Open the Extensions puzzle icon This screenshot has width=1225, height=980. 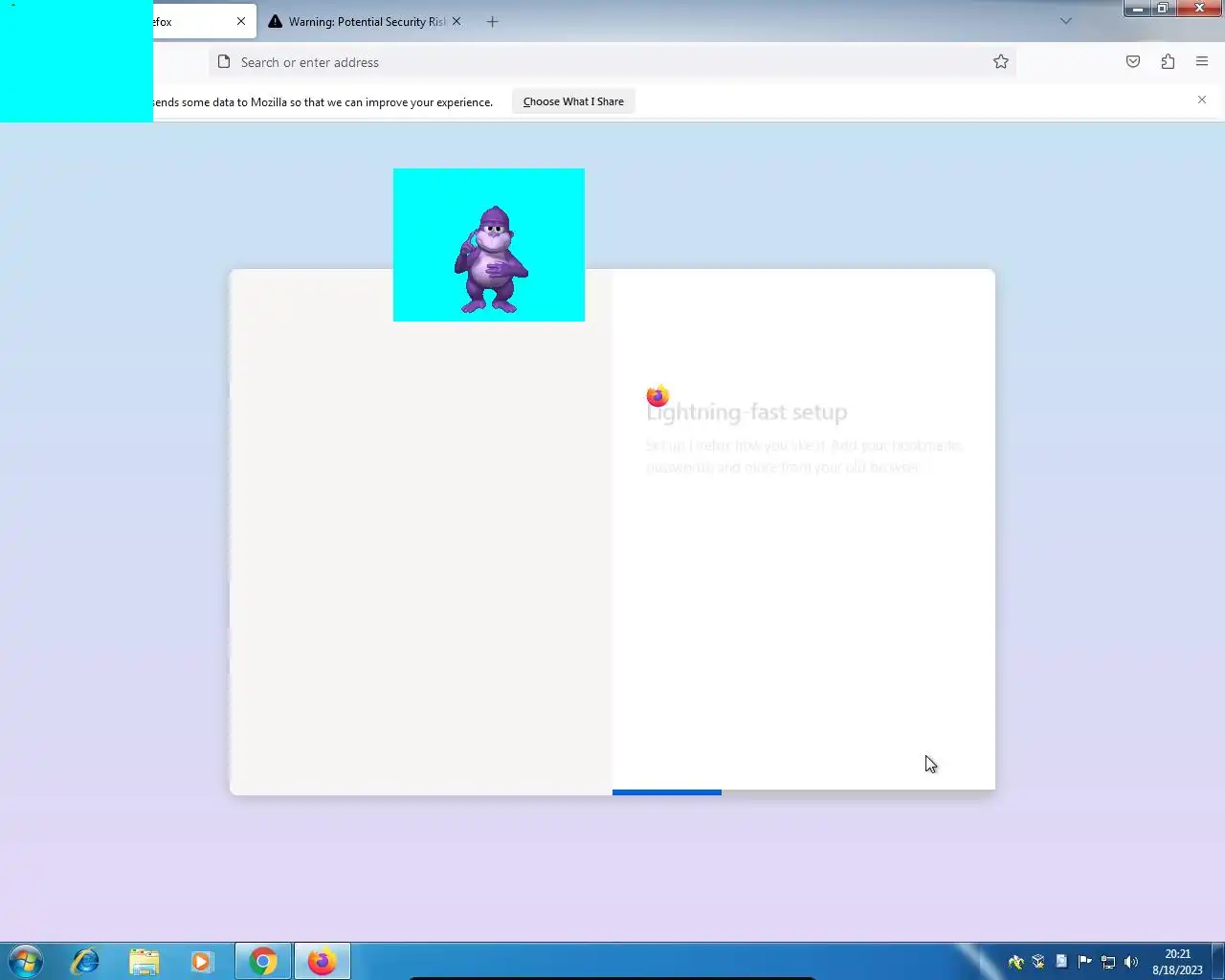pos(1168,62)
